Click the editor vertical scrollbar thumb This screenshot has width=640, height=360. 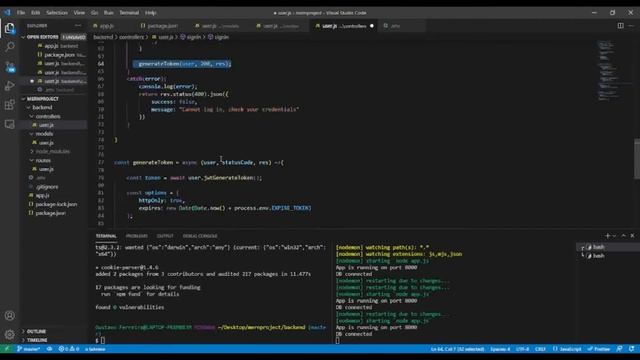(637, 159)
